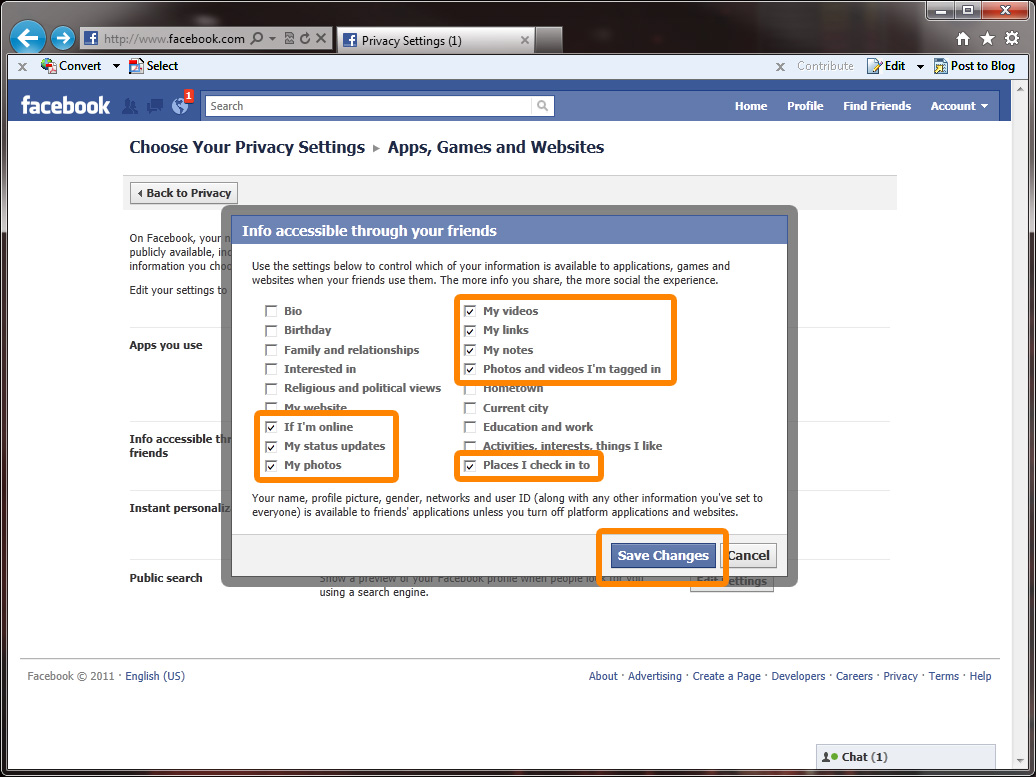Enable Religious and political views

coord(271,388)
